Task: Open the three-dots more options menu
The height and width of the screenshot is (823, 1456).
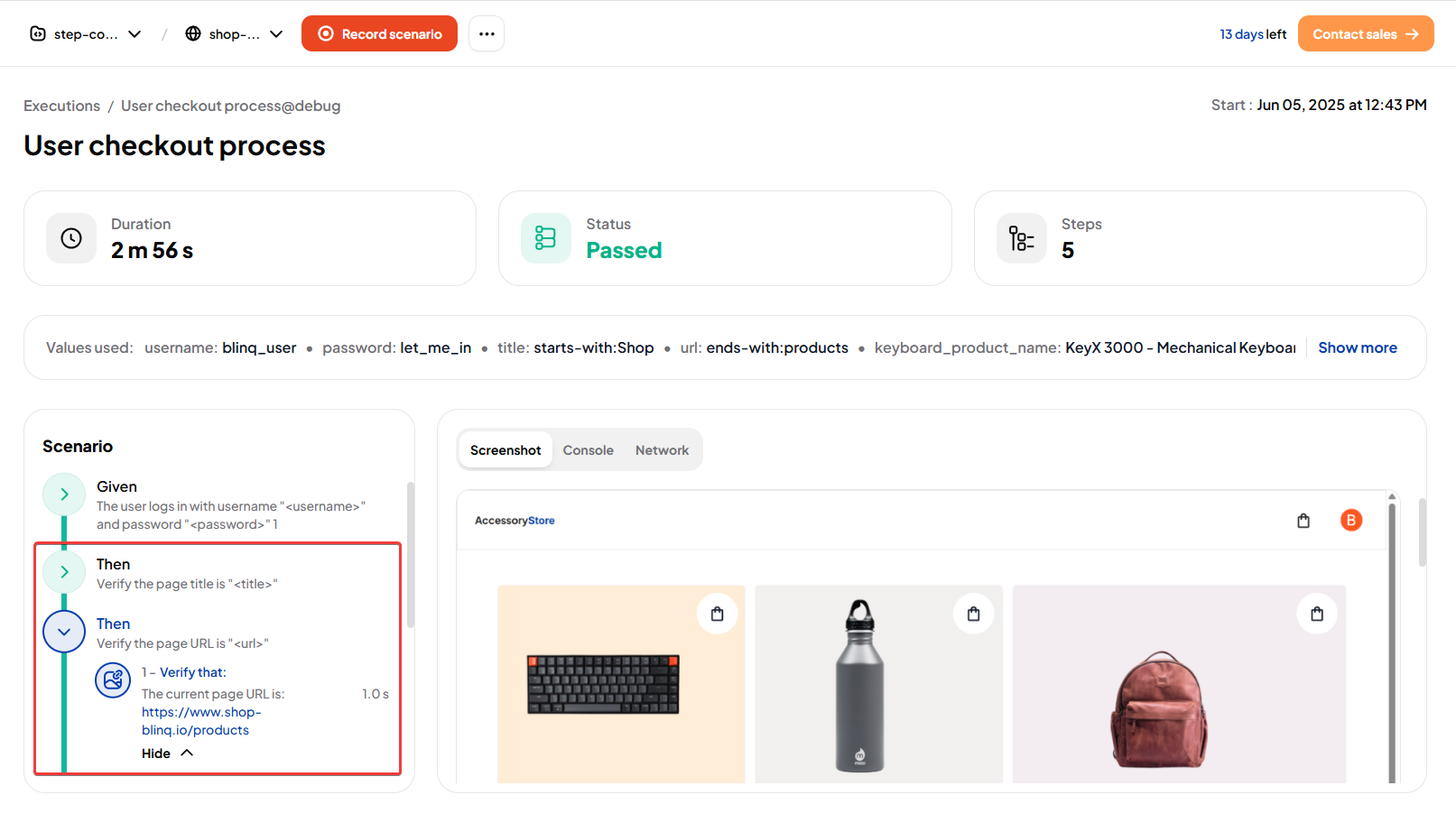Action: (x=487, y=34)
